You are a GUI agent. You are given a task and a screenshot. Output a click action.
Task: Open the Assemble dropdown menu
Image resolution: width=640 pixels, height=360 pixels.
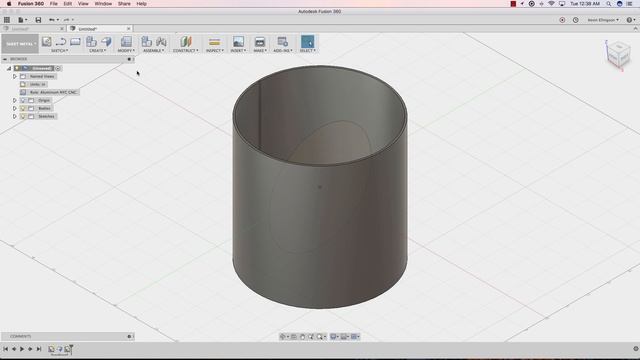coord(154,51)
